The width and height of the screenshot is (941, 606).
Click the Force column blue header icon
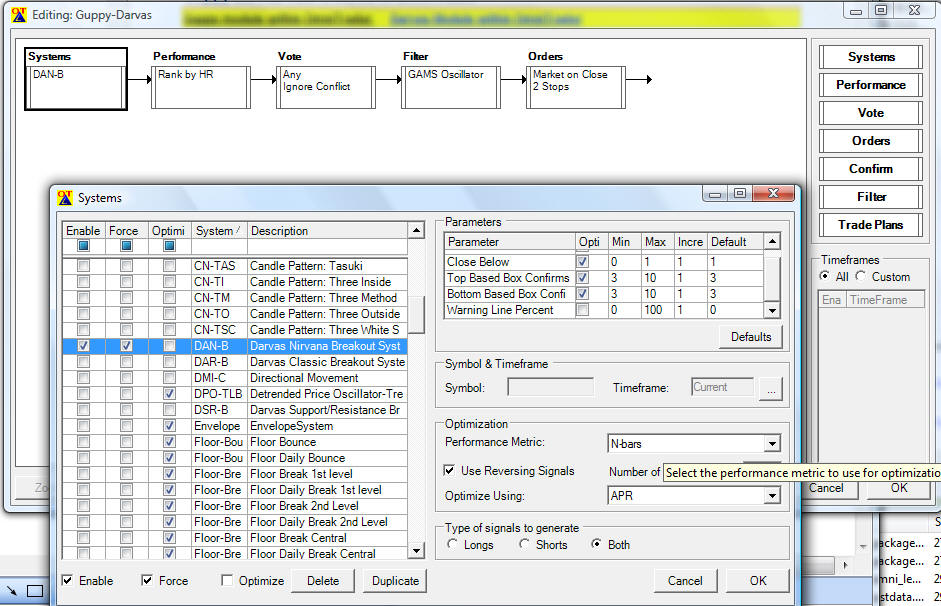126,245
